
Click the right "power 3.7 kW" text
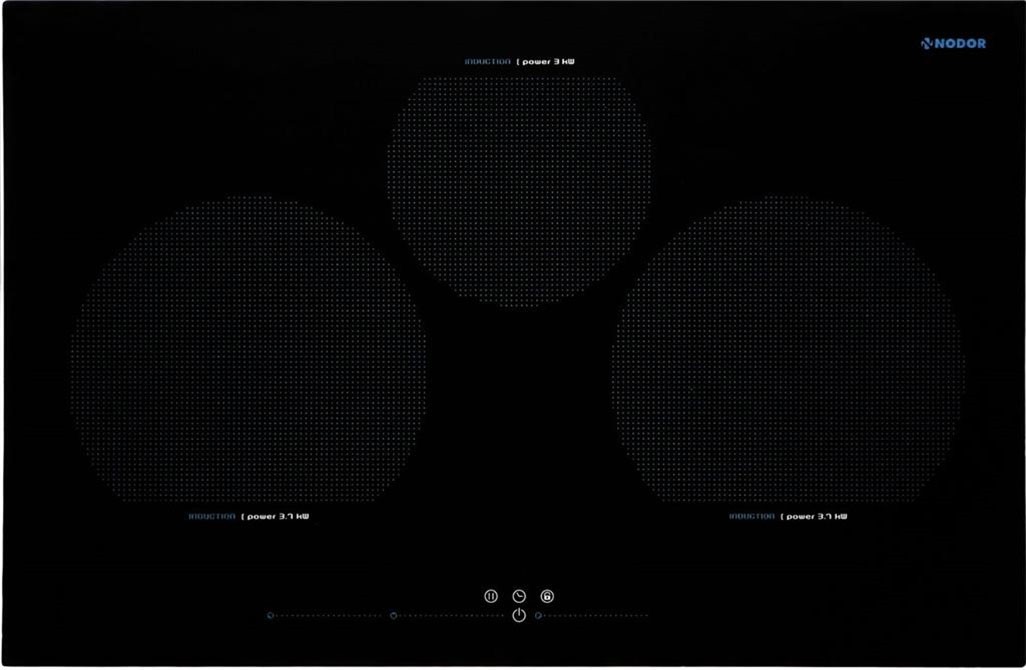tap(817, 517)
